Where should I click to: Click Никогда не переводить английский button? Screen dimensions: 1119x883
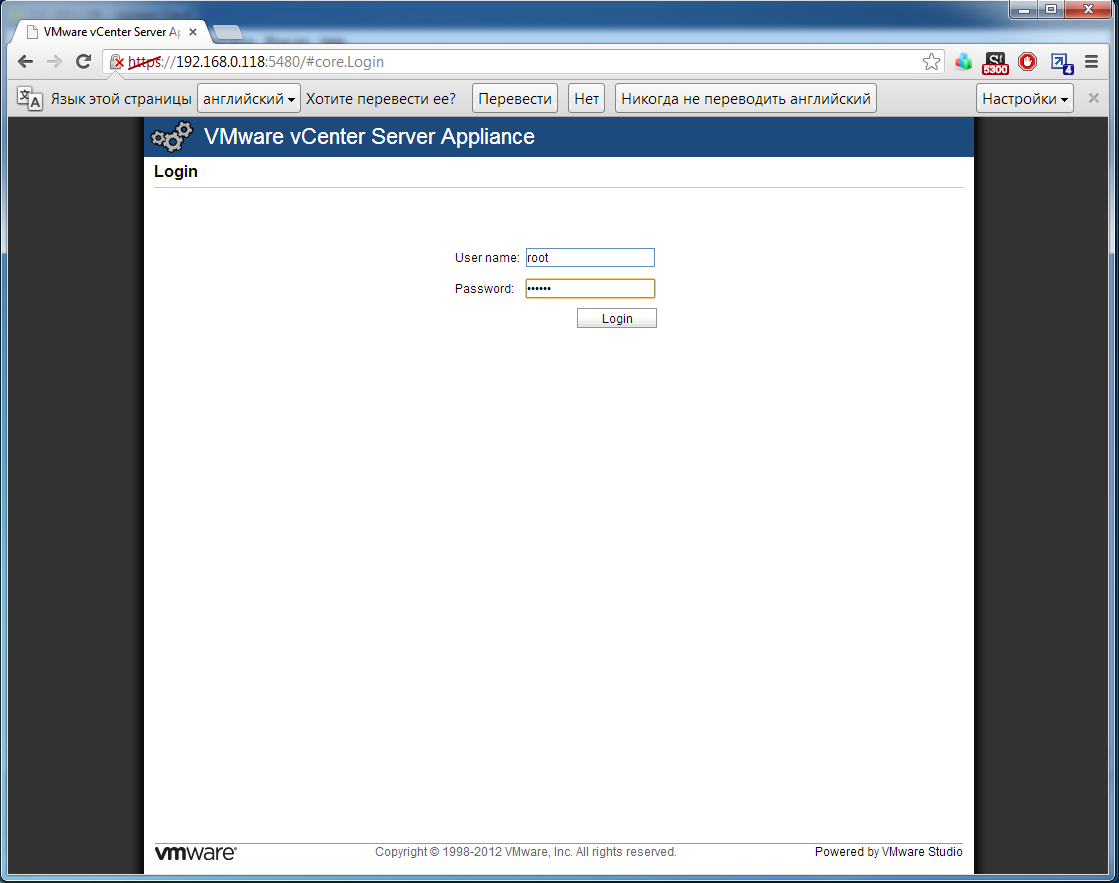(746, 99)
